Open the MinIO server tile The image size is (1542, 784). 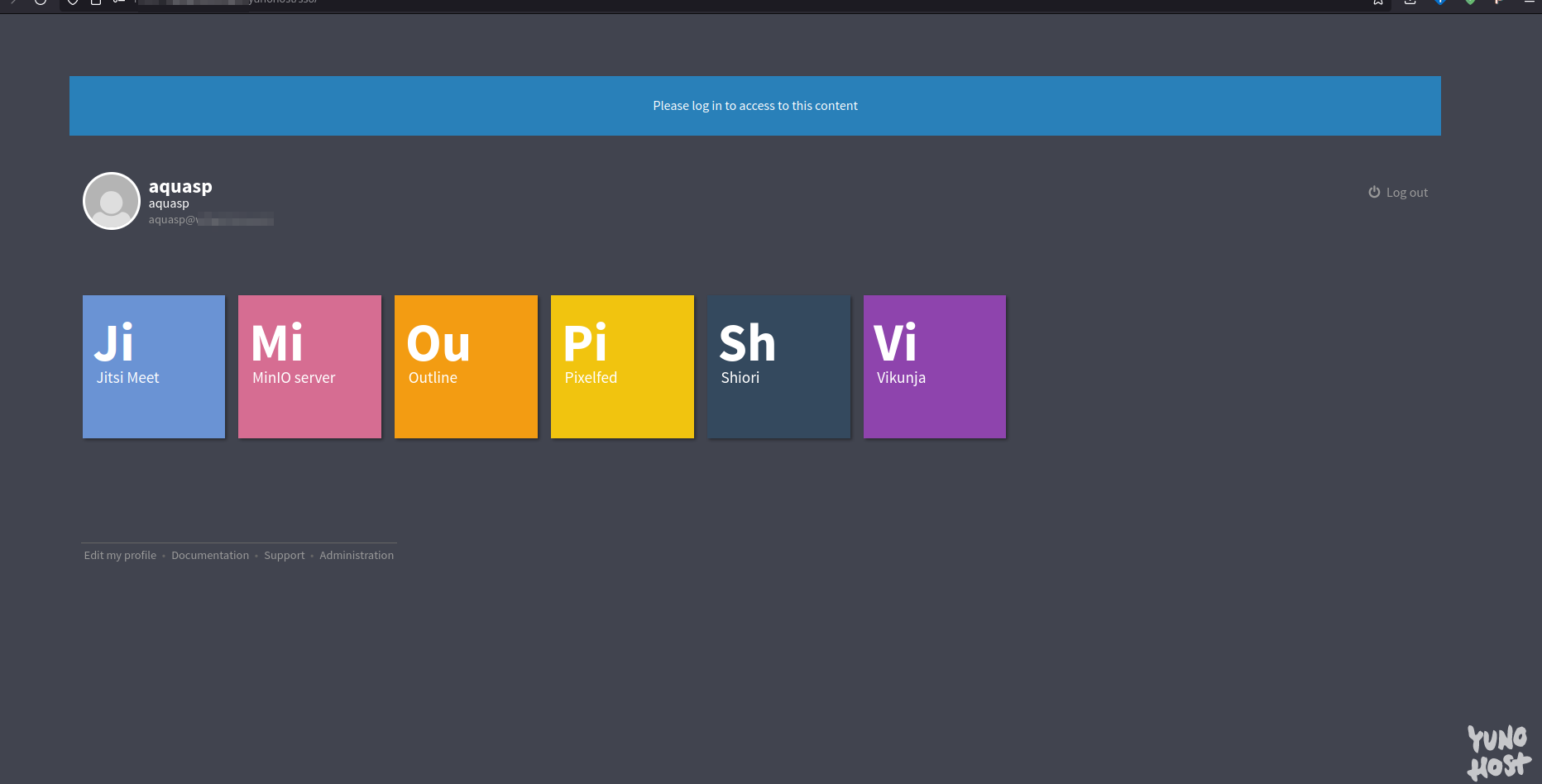309,366
